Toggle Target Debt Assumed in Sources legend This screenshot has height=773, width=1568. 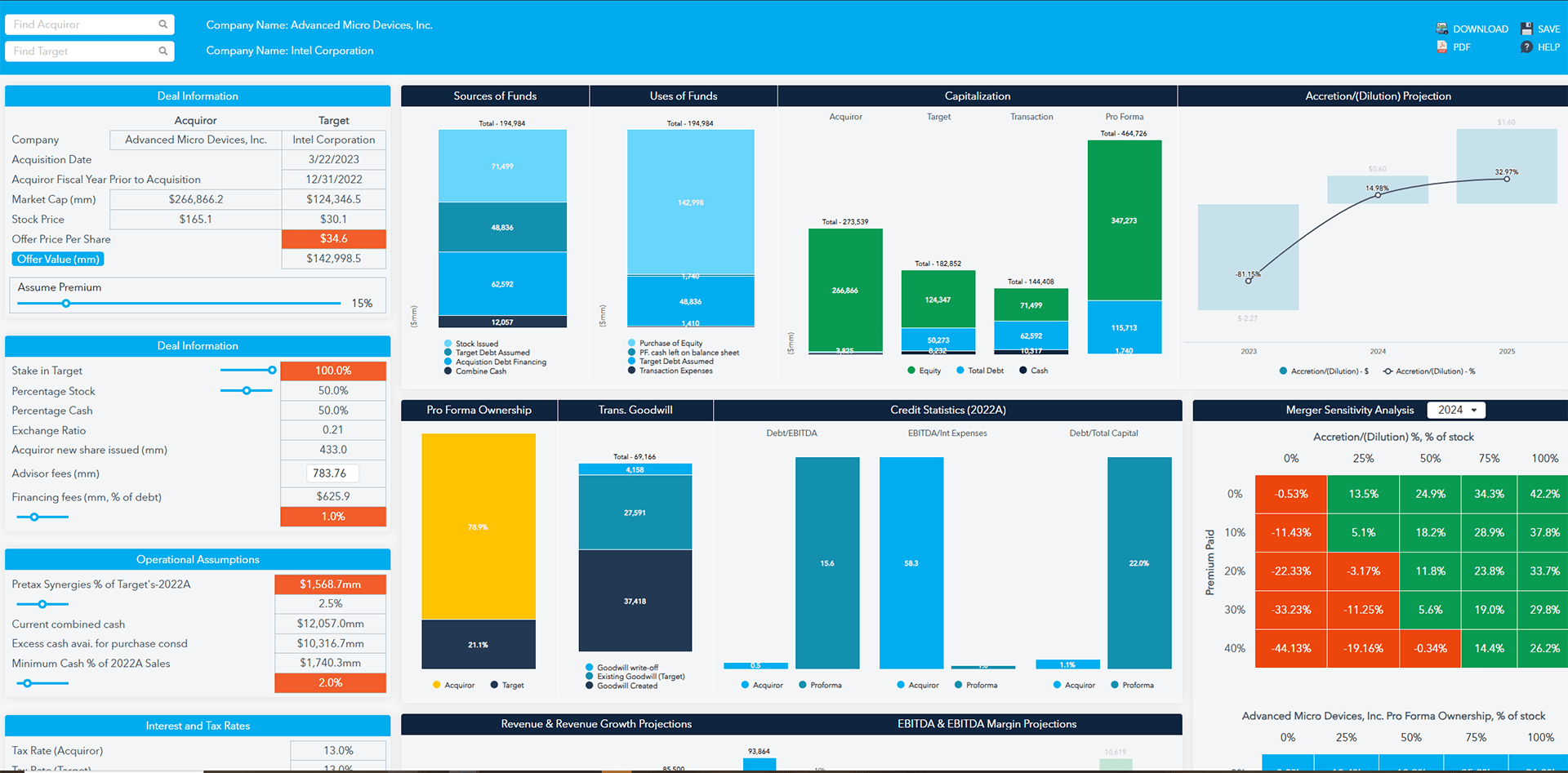pyautogui.click(x=448, y=353)
